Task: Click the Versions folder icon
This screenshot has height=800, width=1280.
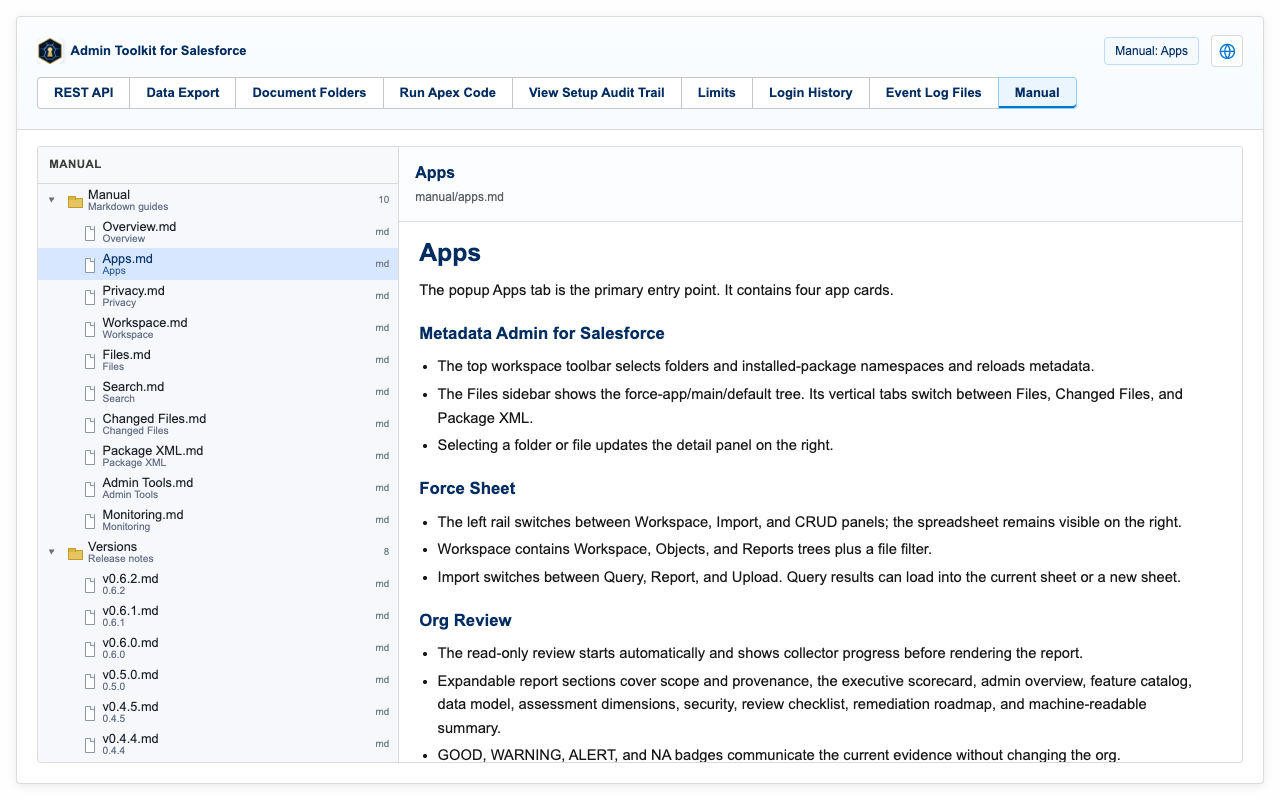Action: tap(75, 553)
